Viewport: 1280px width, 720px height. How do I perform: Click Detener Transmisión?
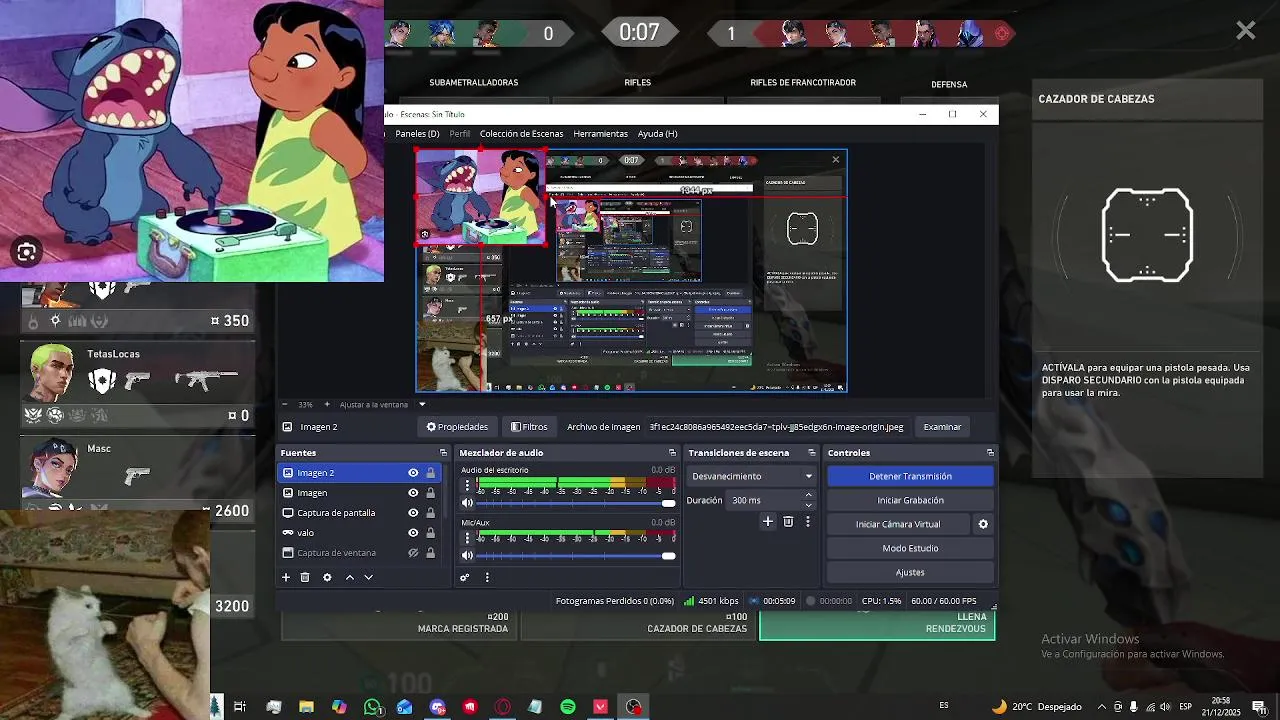910,476
